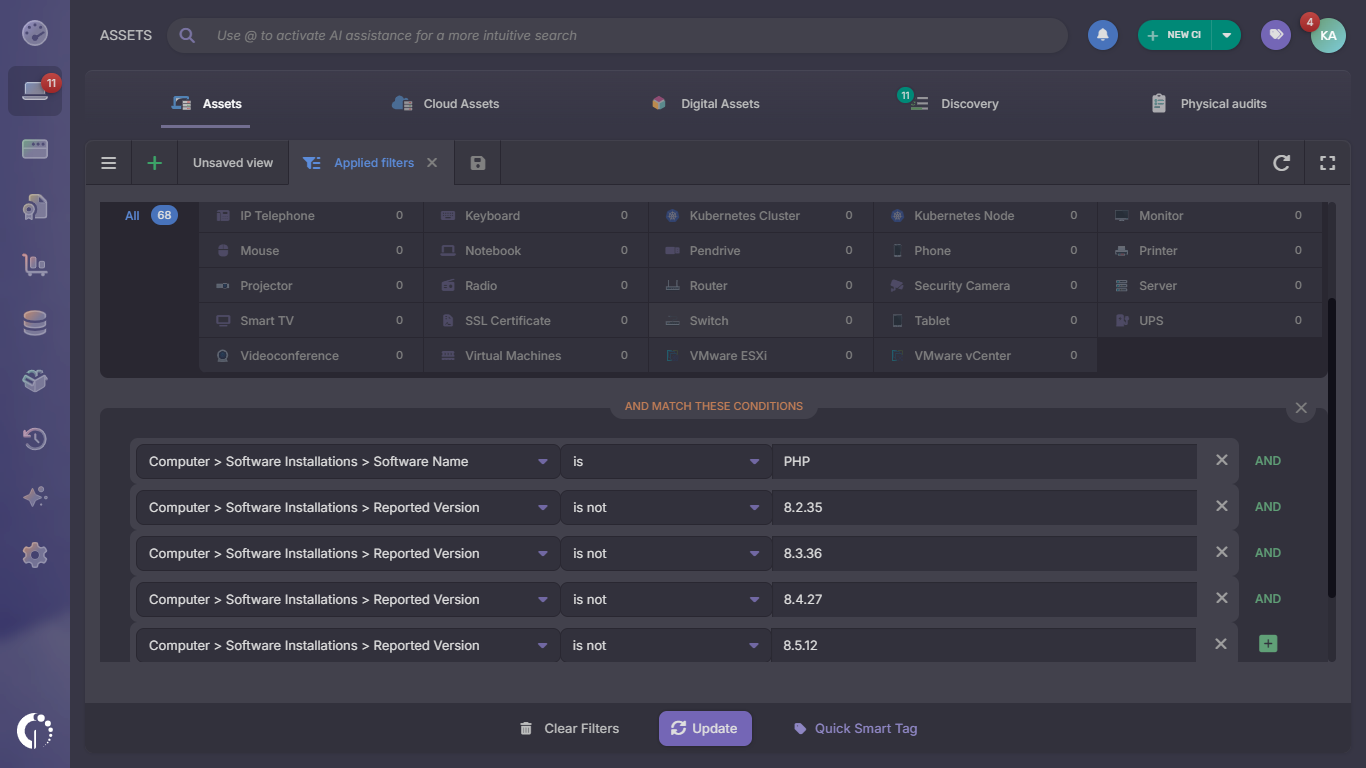The image size is (1366, 768).
Task: Close the conditions panel with round X button
Action: tap(1301, 408)
